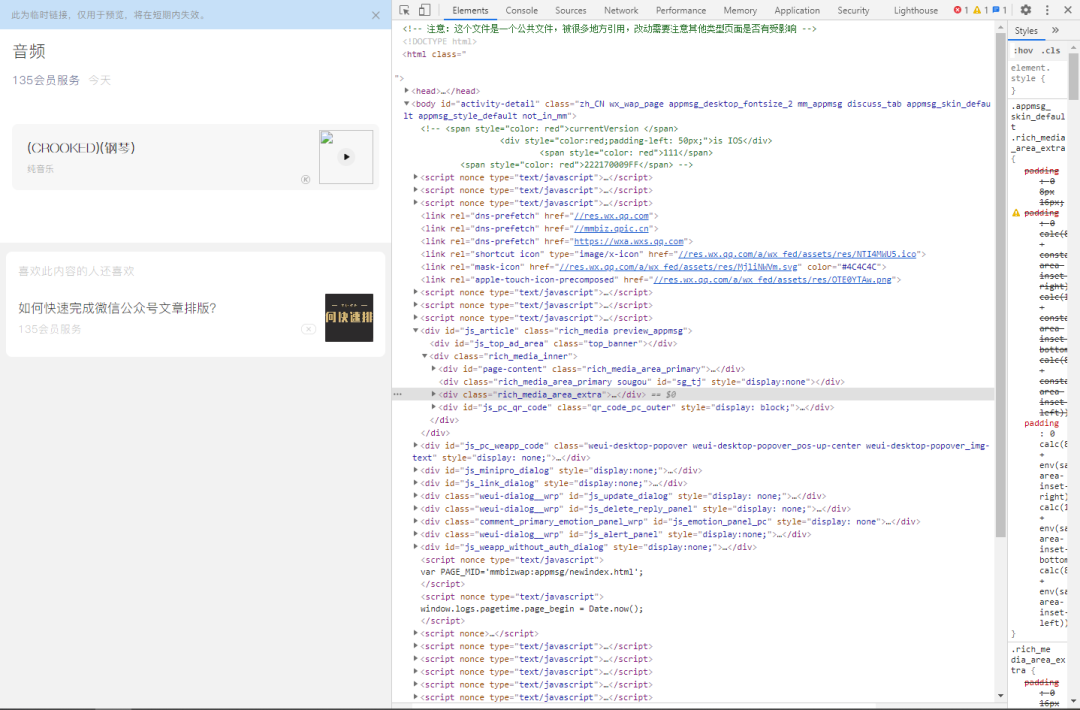The image size is (1080, 710).
Task: Open the DevTools three-dot customize menu
Action: pos(1047,10)
